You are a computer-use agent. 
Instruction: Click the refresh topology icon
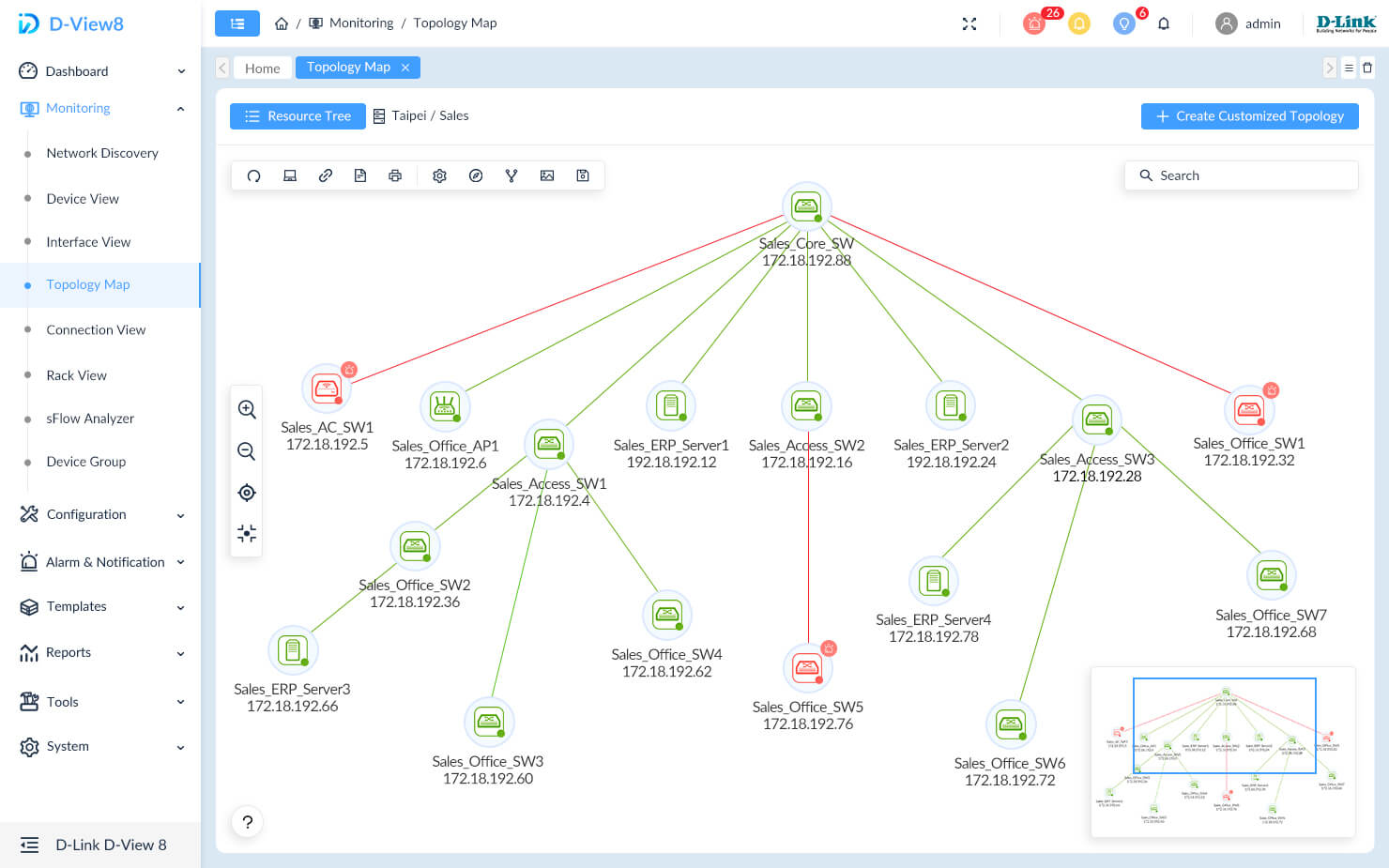coord(253,175)
